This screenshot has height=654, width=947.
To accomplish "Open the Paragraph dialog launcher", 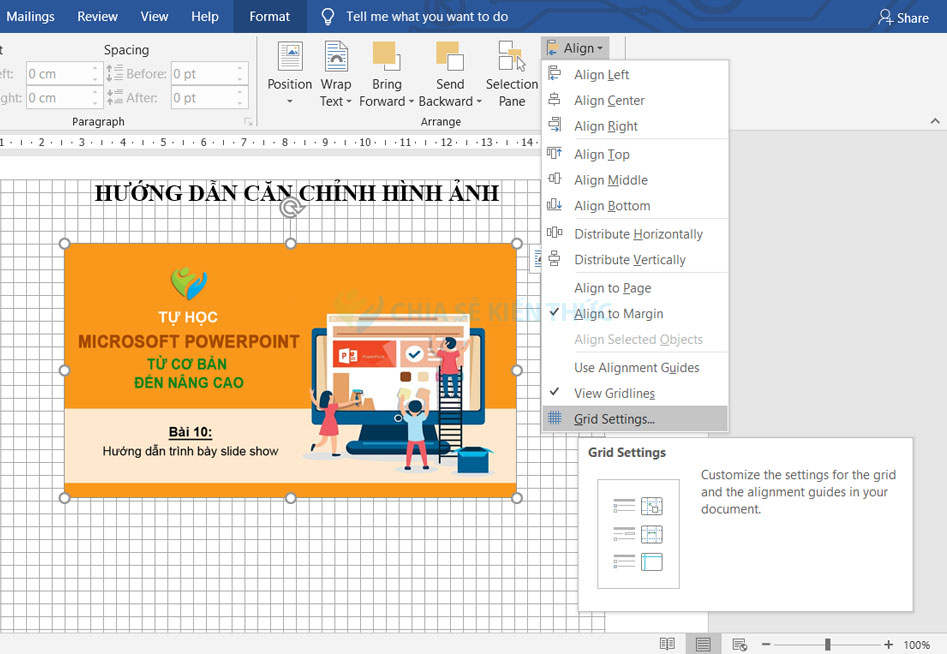I will pos(248,121).
